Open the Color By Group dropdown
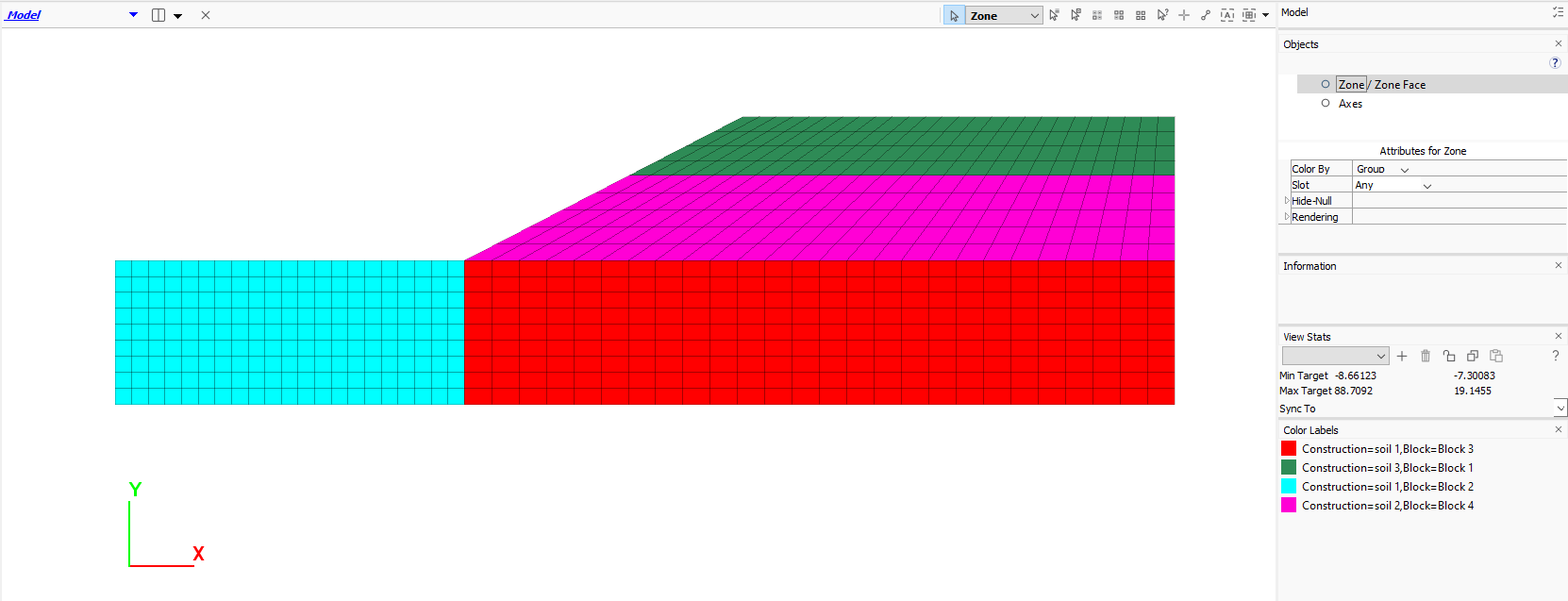Image resolution: width=1568 pixels, height=601 pixels. (x=1404, y=170)
